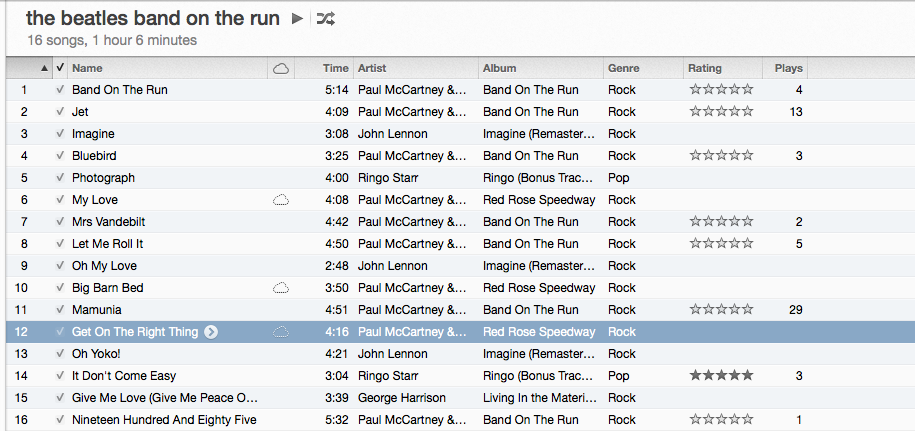This screenshot has width=915, height=431.
Task: Sort songs by the Genre column header
Action: pyautogui.click(x=643, y=68)
